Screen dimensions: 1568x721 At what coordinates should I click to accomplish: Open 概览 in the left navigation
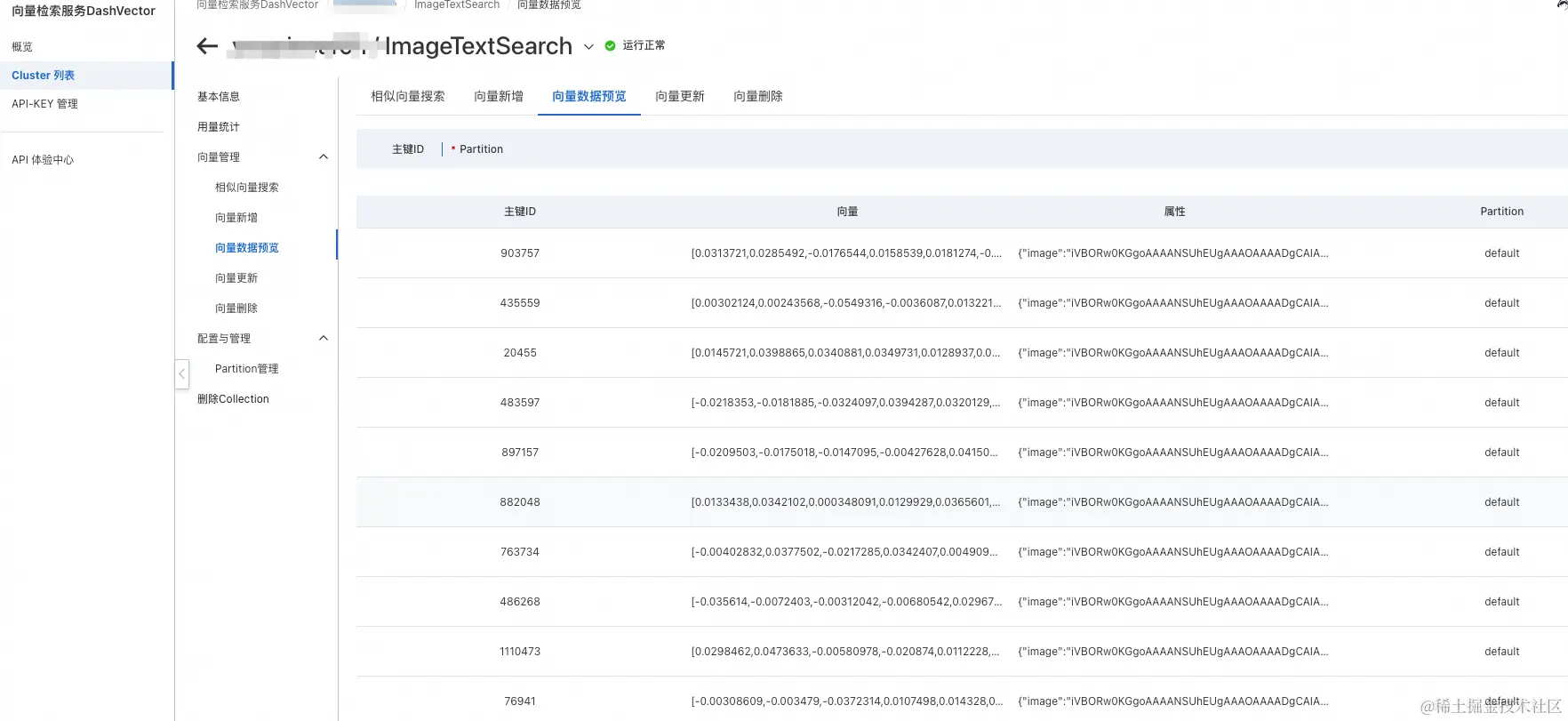(x=22, y=47)
